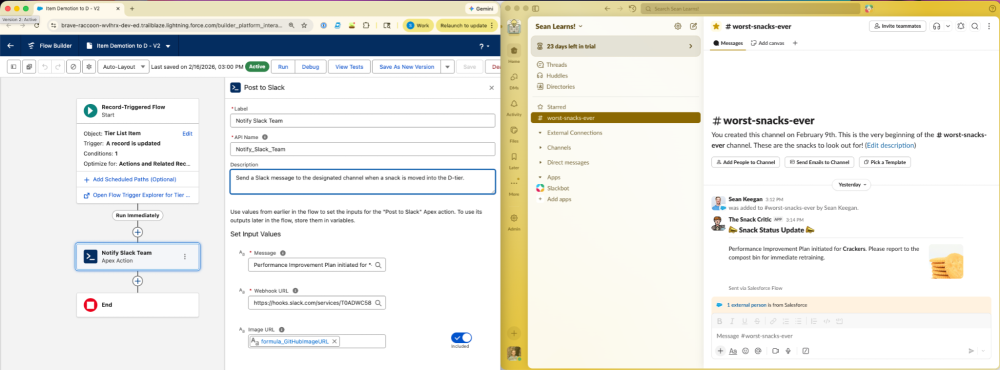
Task: Toggle the Image URL Included switch
Action: 461,337
